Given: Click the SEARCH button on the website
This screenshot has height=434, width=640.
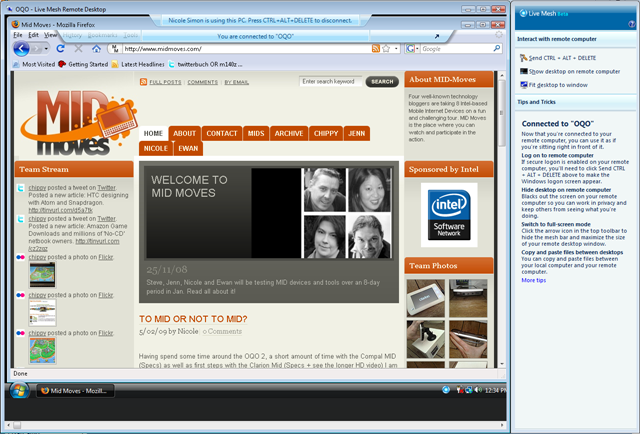Looking at the screenshot, I should [382, 82].
